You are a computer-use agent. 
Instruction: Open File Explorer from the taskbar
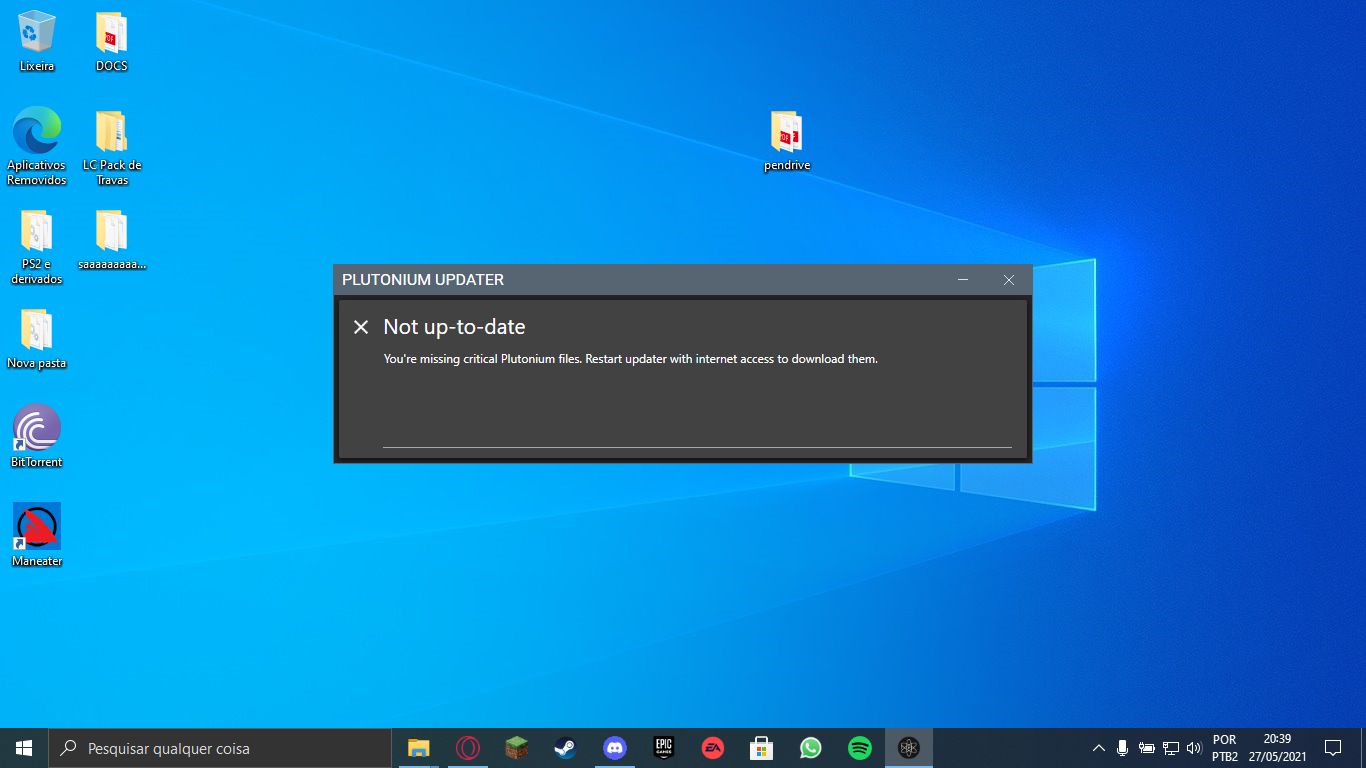418,748
